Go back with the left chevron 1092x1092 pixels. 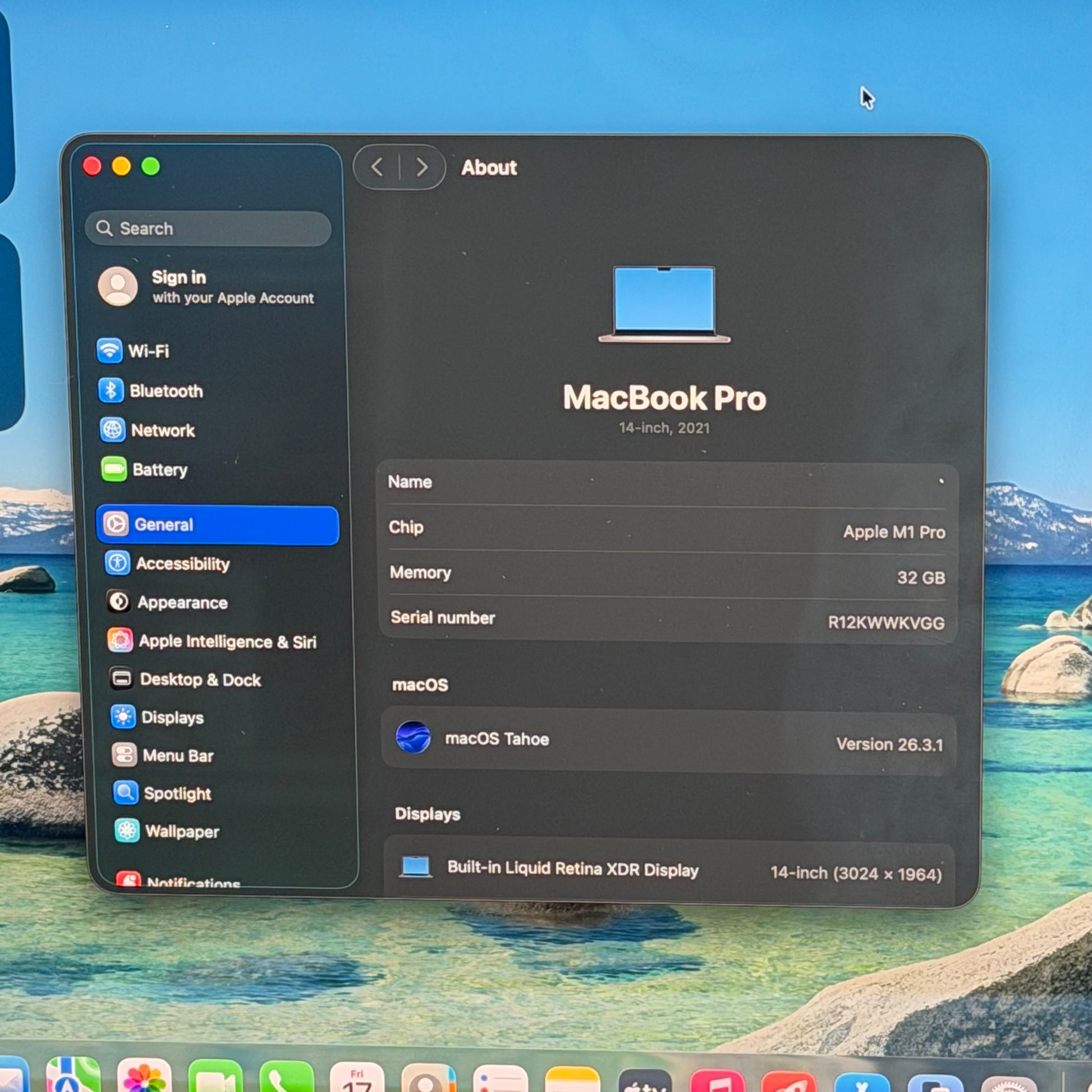pyautogui.click(x=378, y=167)
